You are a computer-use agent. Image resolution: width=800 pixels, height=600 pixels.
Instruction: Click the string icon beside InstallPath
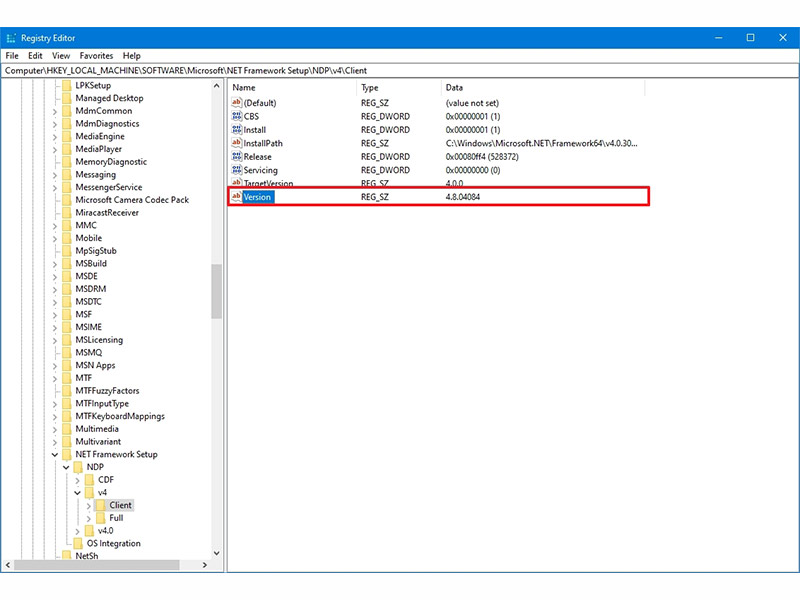tap(236, 143)
